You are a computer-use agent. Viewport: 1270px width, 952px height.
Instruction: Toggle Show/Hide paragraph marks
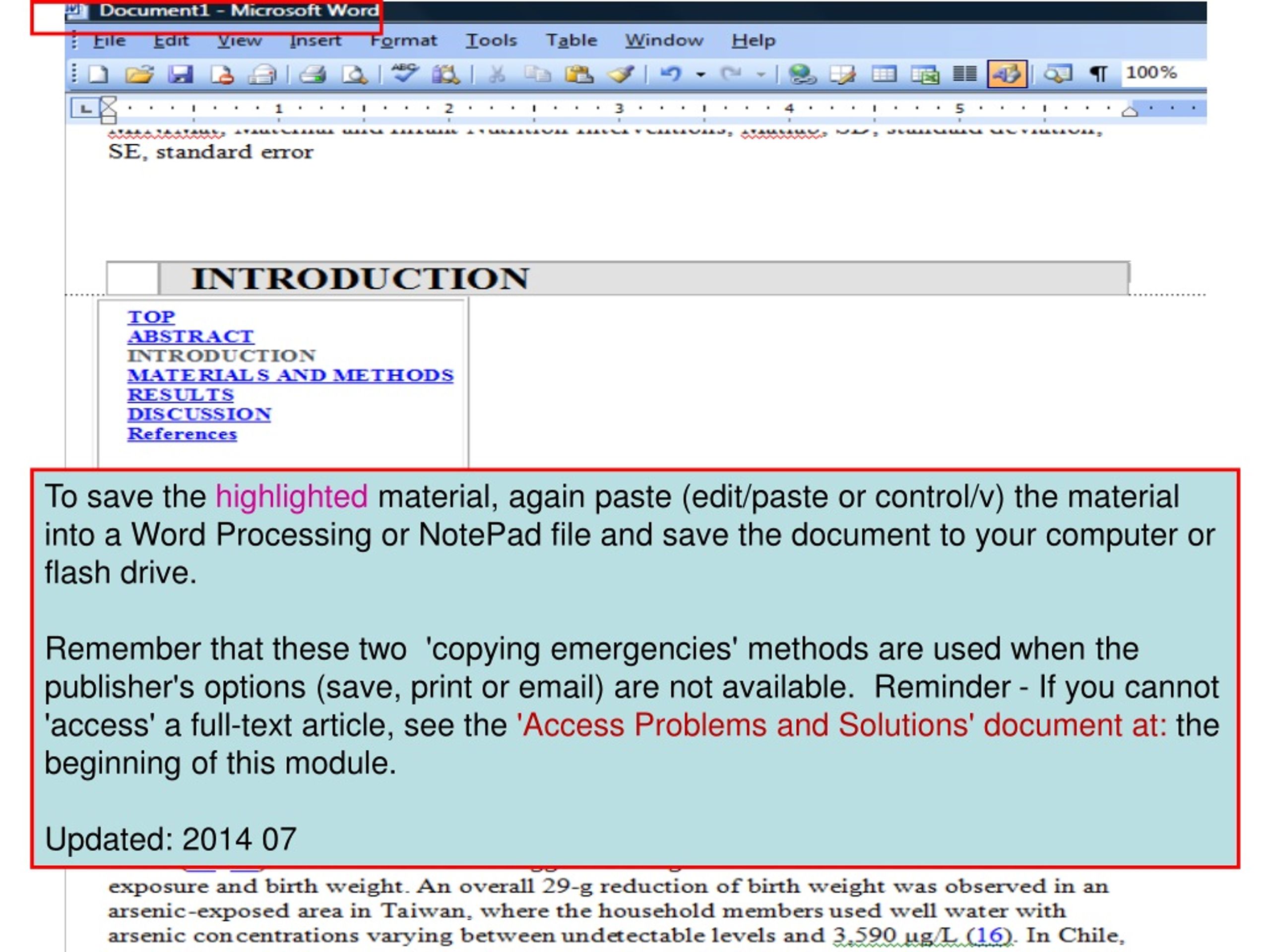click(x=1098, y=74)
